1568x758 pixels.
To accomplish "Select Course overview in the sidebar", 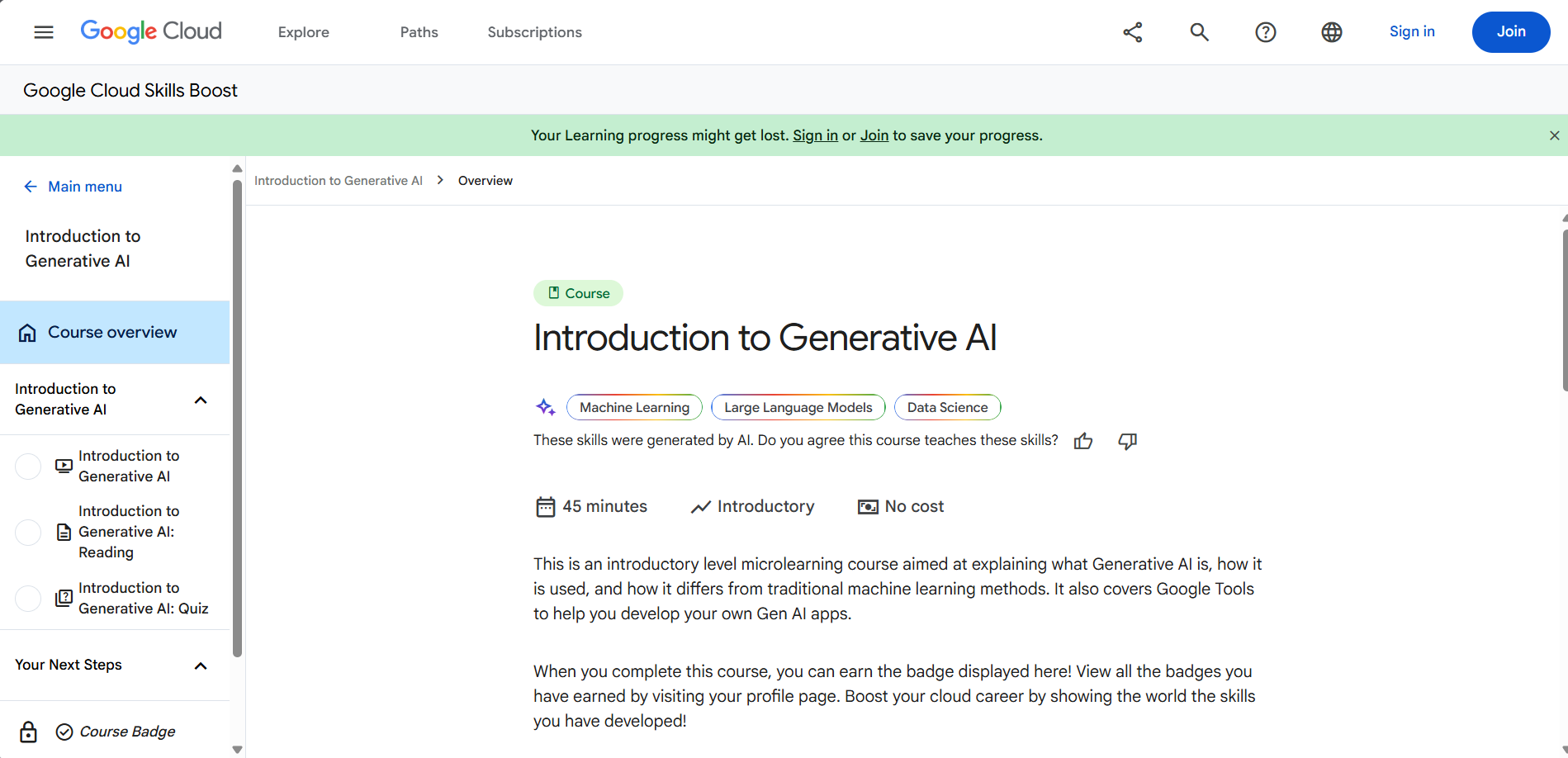I will (x=115, y=333).
